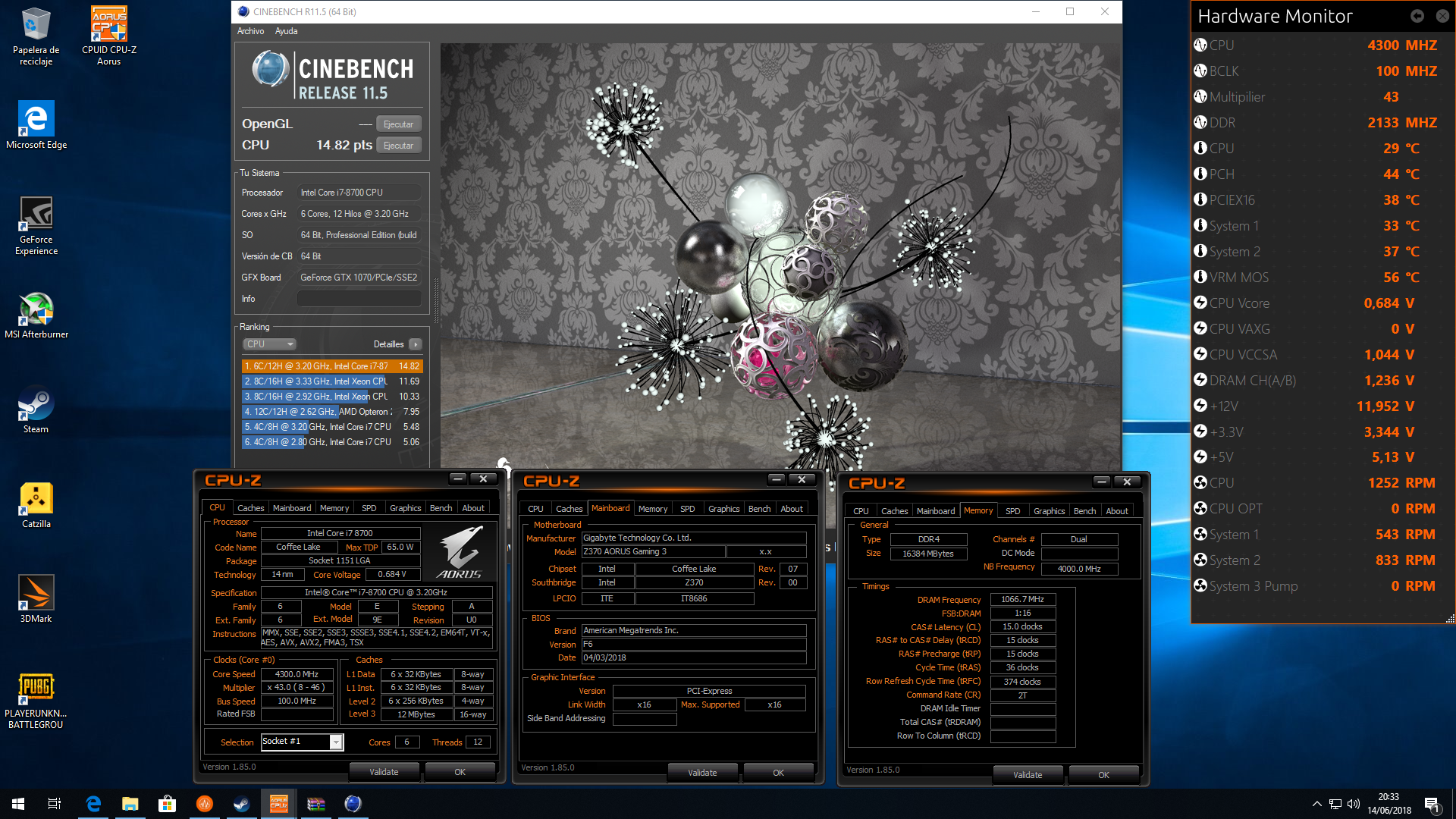
Task: Launch the MSI Afterburner desktop icon
Action: (36, 315)
